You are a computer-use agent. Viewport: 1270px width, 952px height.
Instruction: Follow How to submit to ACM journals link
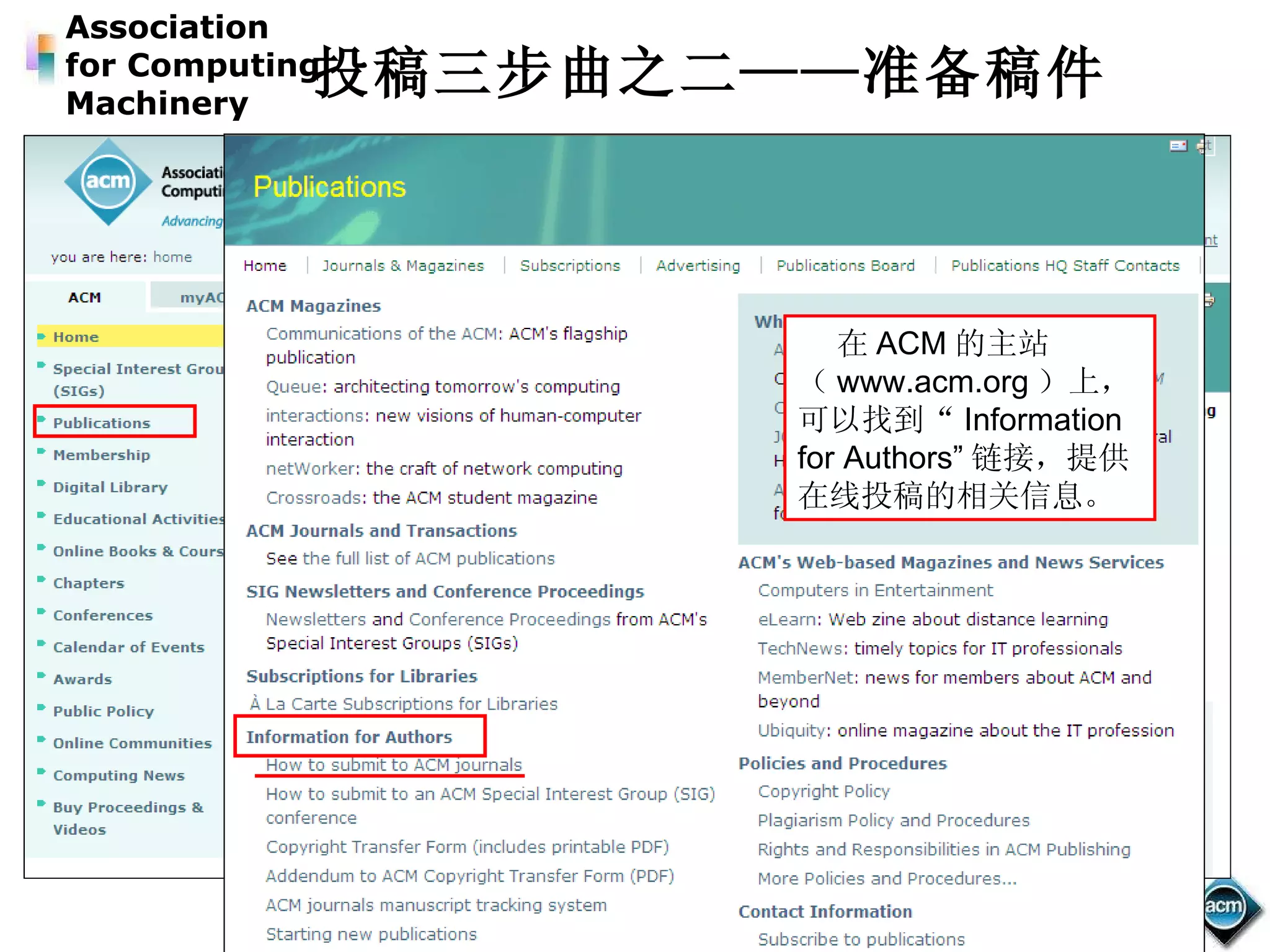[394, 765]
